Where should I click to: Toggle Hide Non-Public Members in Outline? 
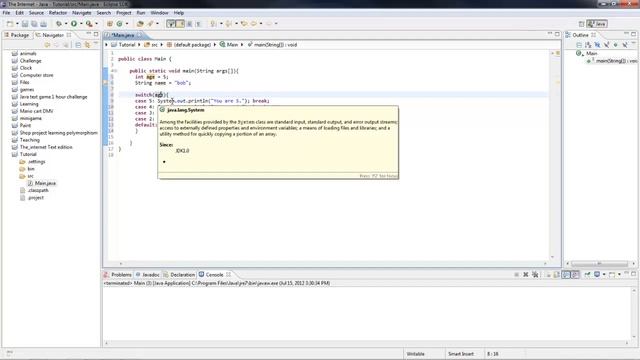click(616, 45)
